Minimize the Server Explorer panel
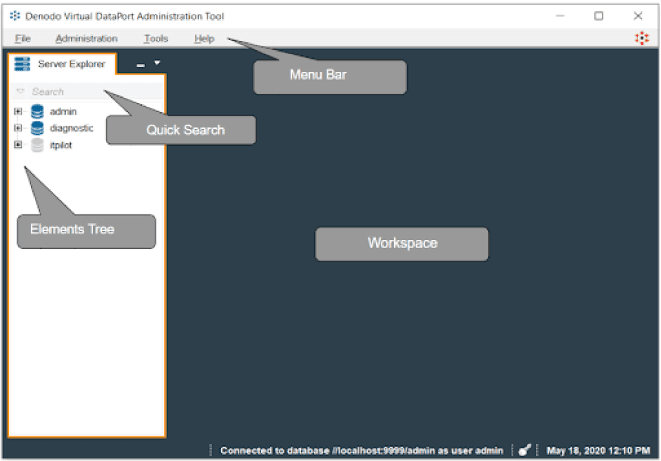Screen dimensions: 661x461 click(x=141, y=65)
